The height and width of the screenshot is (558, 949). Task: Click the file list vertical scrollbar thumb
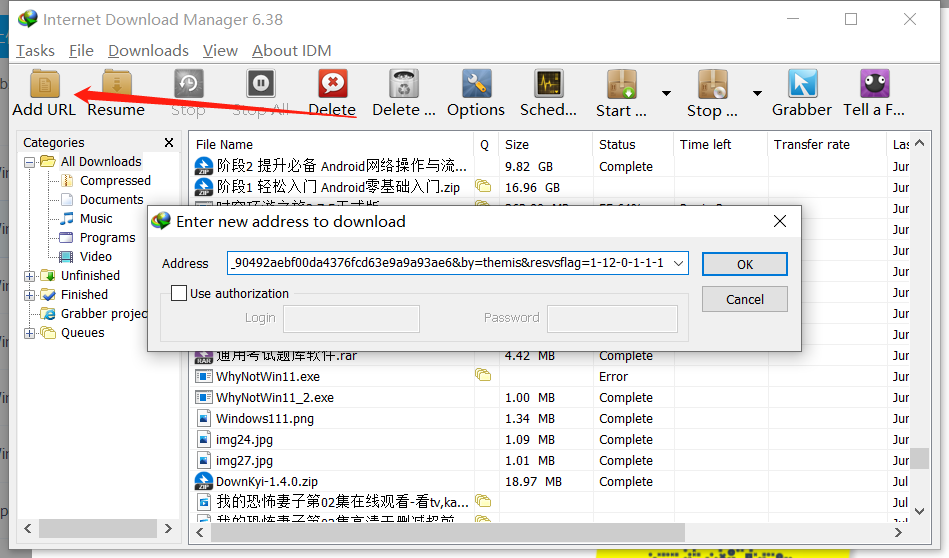919,457
